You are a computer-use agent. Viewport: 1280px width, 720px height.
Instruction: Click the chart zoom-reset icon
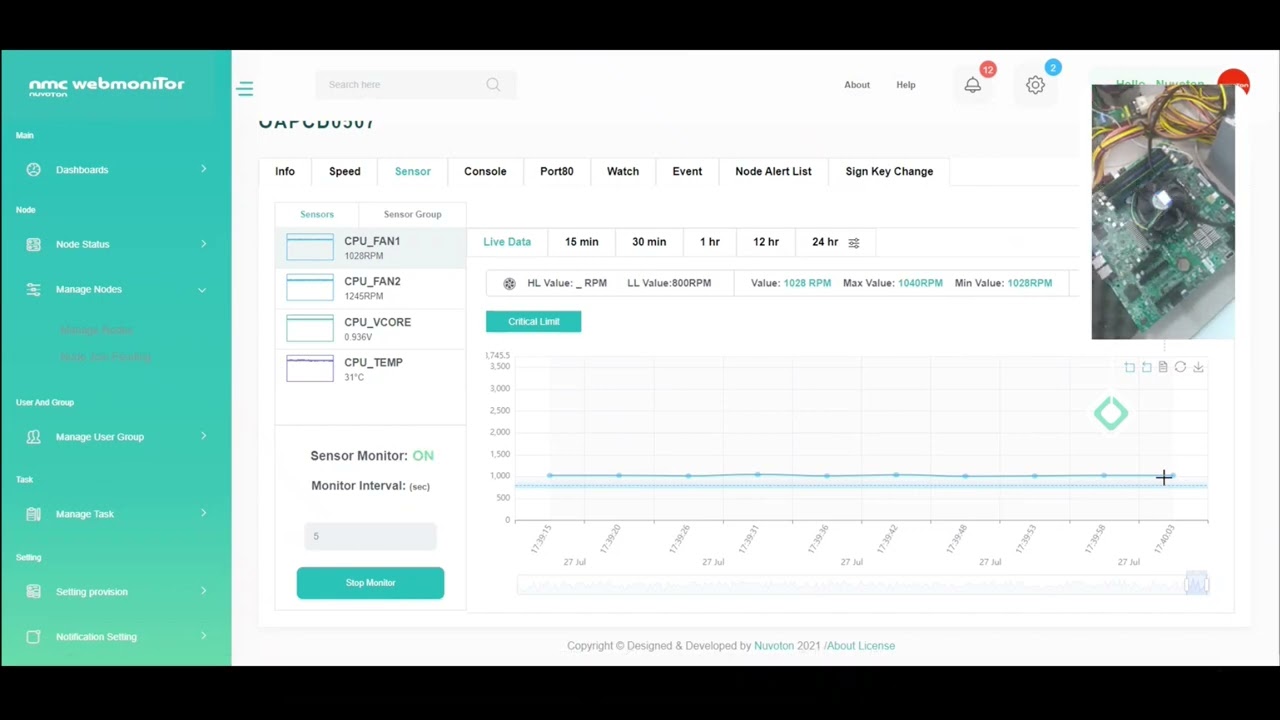(x=1147, y=367)
